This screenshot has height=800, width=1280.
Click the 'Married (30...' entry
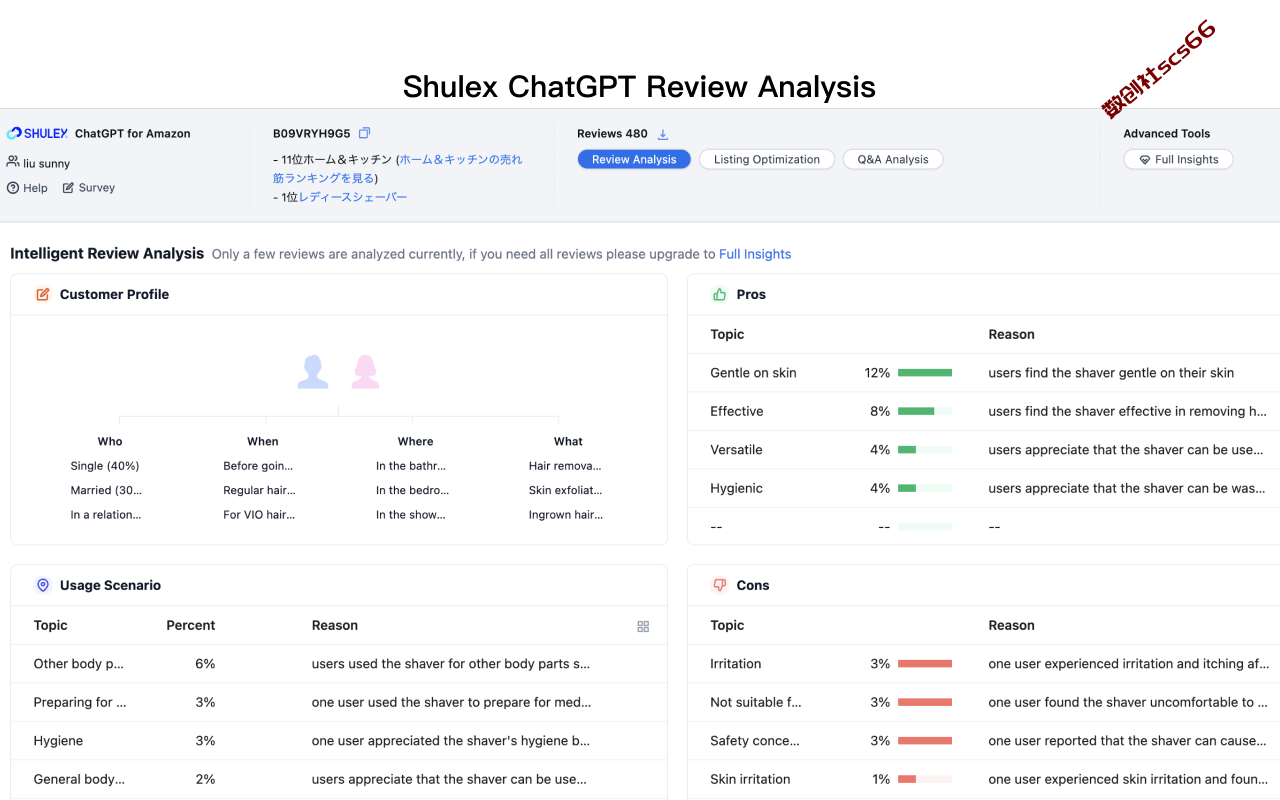point(106,490)
